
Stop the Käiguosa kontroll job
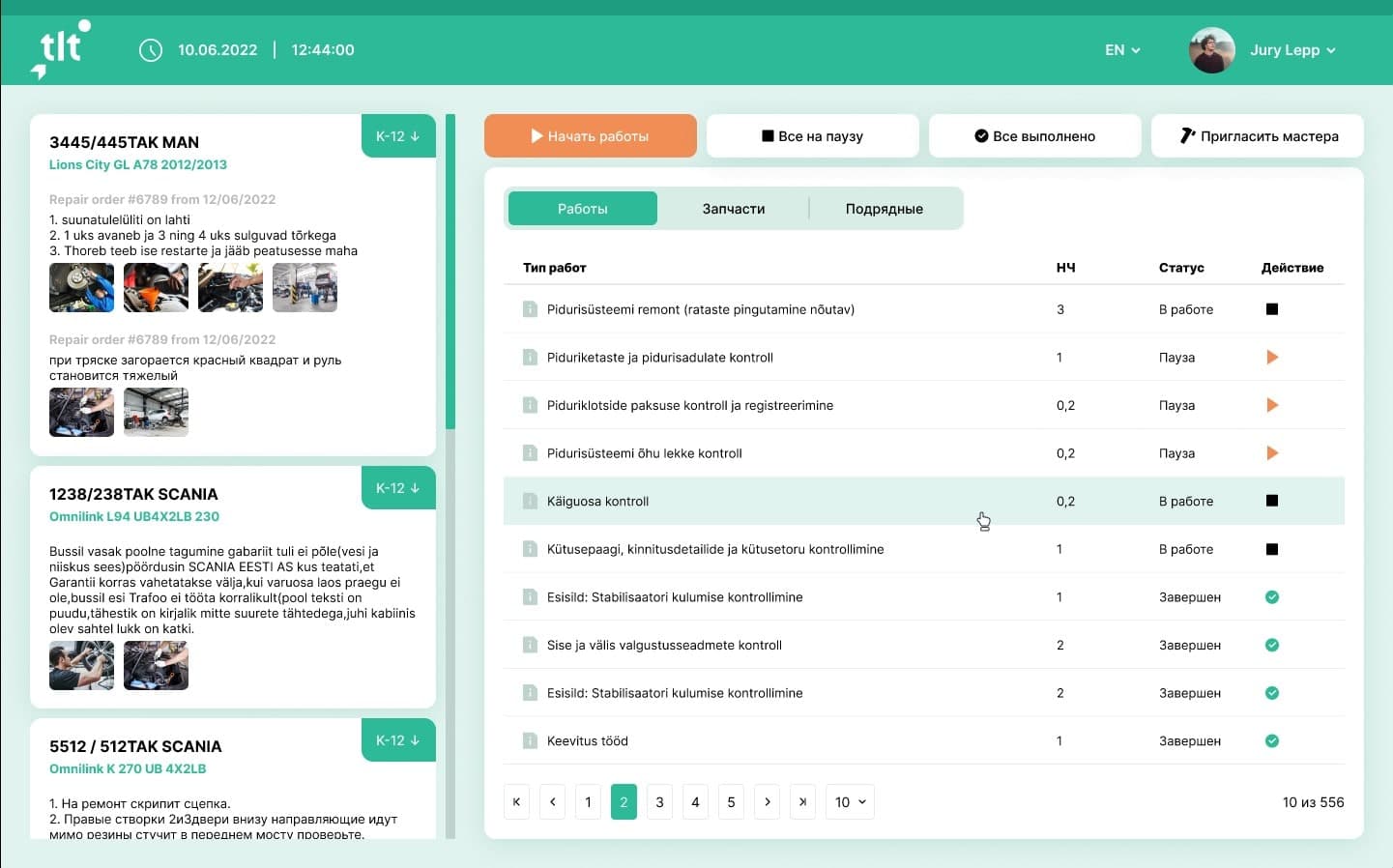pos(1272,501)
